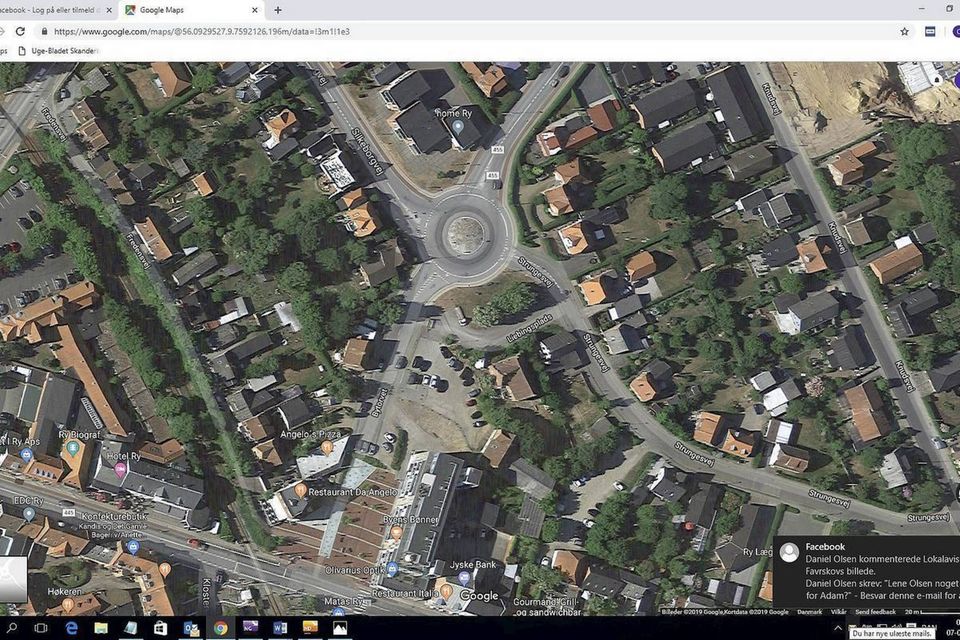This screenshot has height=640, width=960.
Task: Show hidden system tray icons
Action: (x=838, y=628)
